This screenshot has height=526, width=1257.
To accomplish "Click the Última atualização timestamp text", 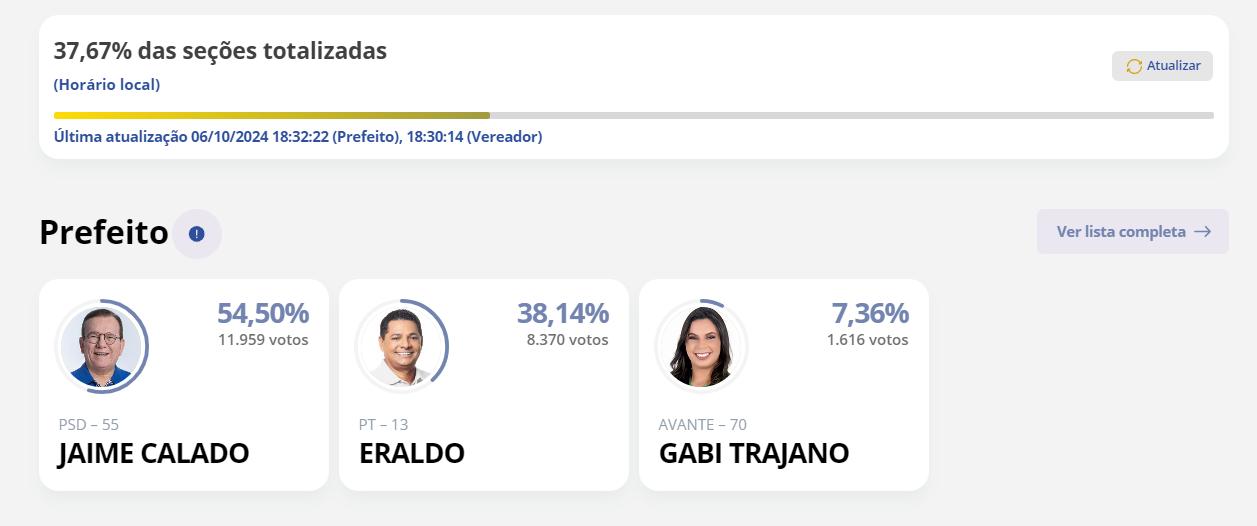I will coord(298,137).
